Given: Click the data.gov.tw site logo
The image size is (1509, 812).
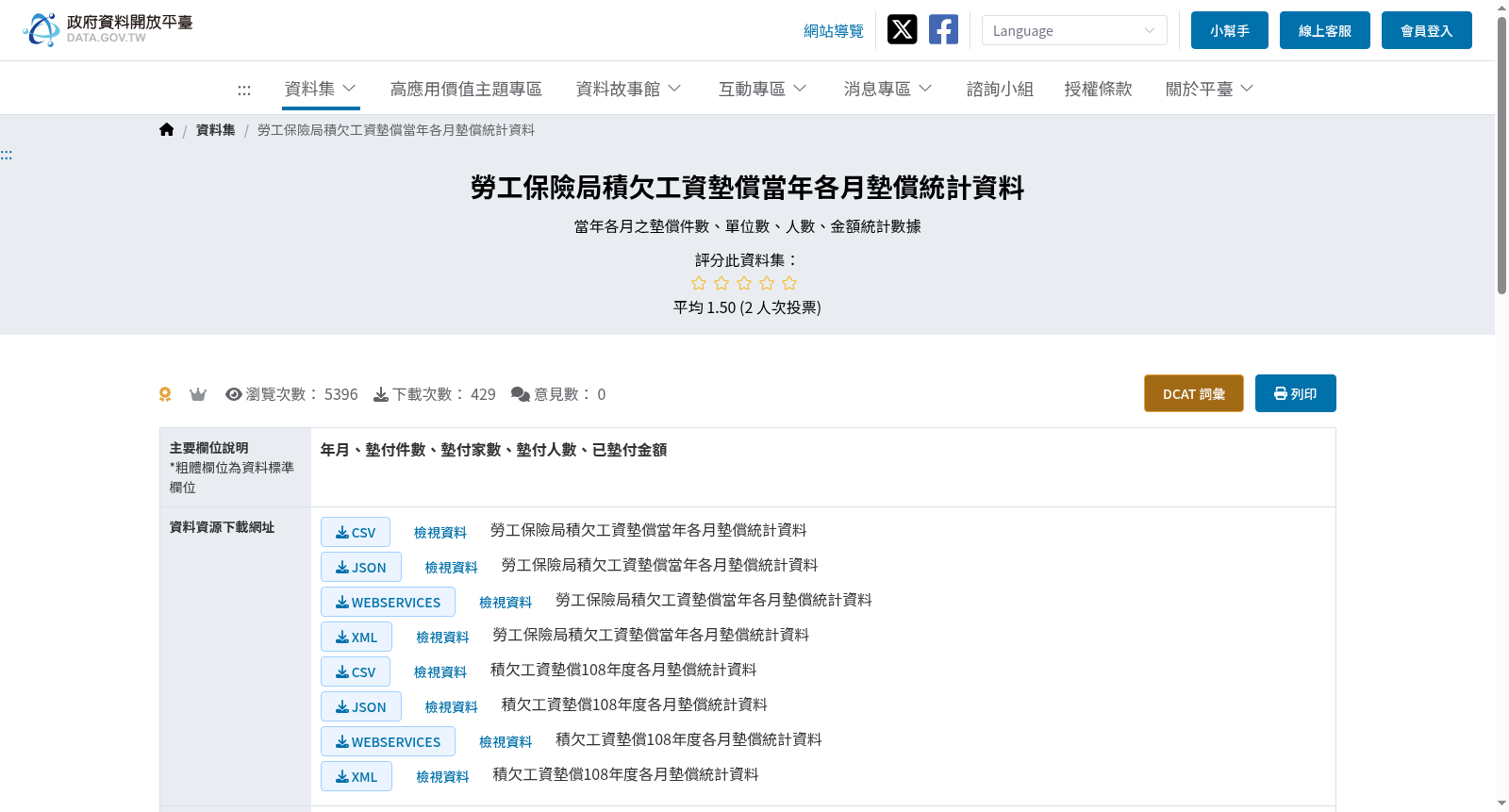Looking at the screenshot, I should coord(108,29).
